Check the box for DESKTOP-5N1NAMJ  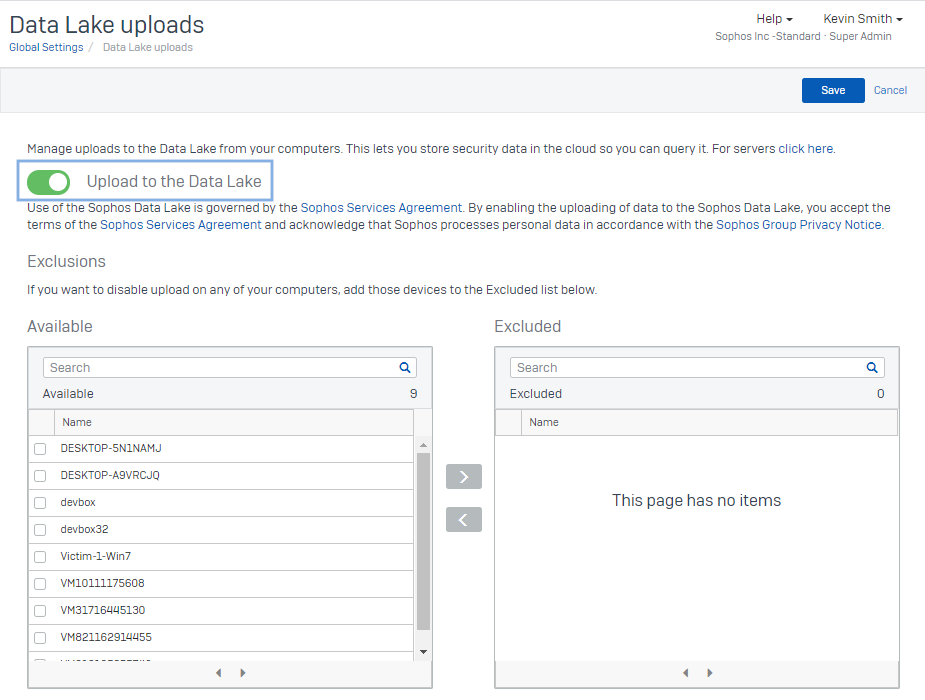[x=40, y=449]
